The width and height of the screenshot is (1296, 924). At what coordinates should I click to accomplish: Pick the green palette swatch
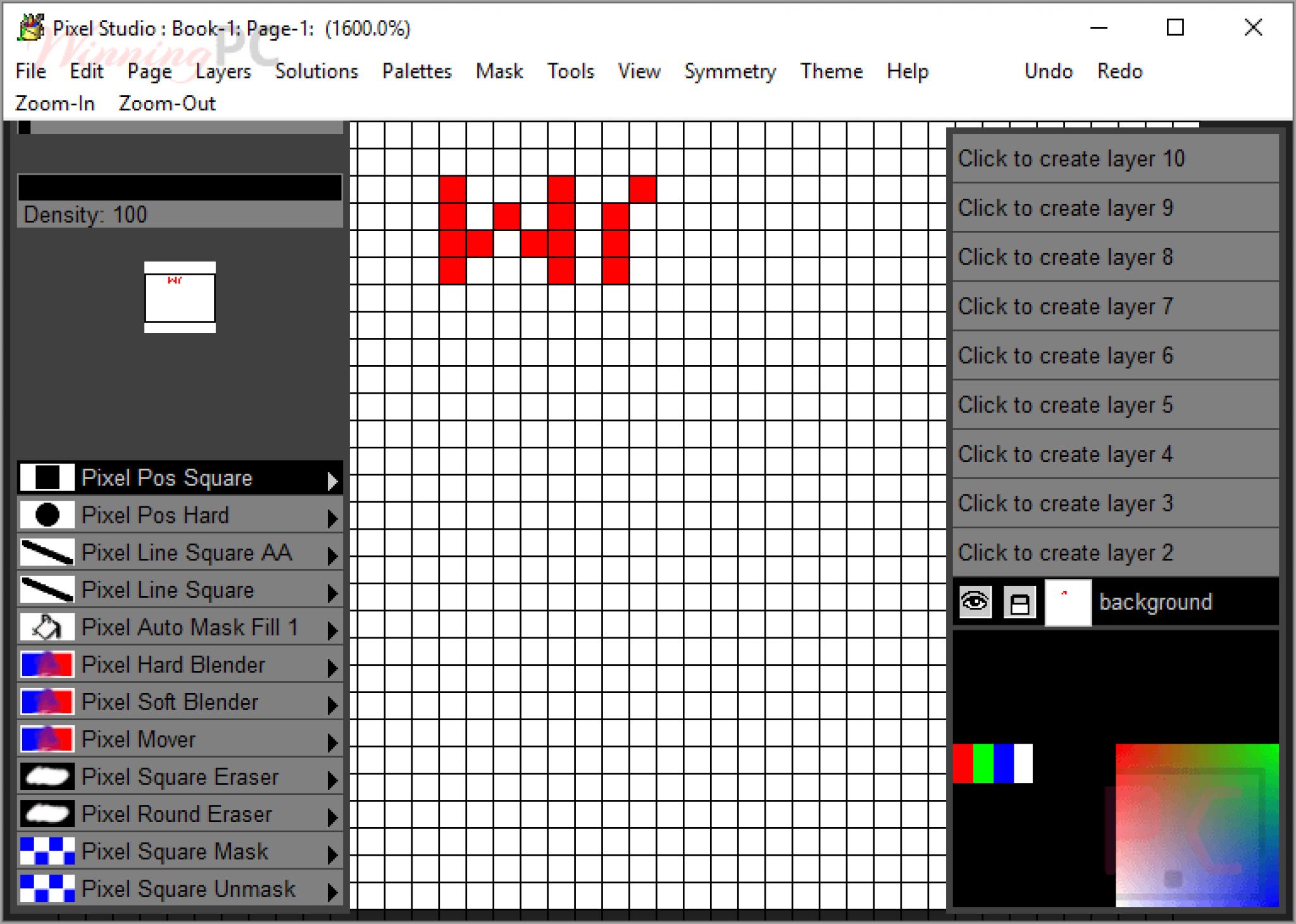983,763
